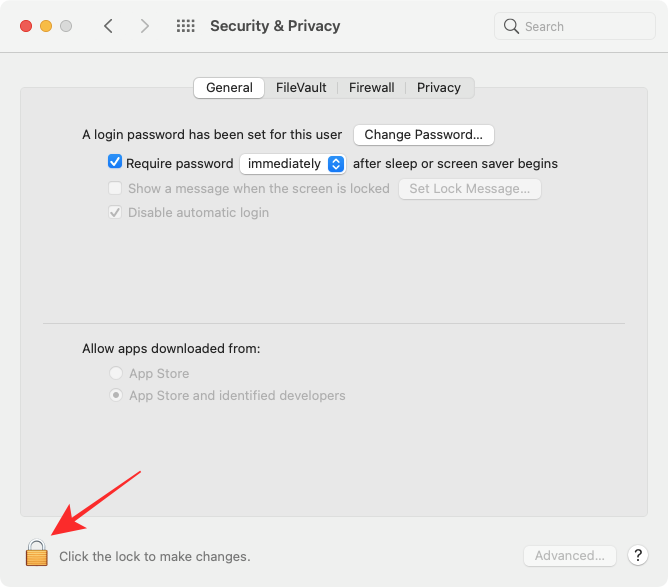Click the Set Lock Message button

click(469, 188)
